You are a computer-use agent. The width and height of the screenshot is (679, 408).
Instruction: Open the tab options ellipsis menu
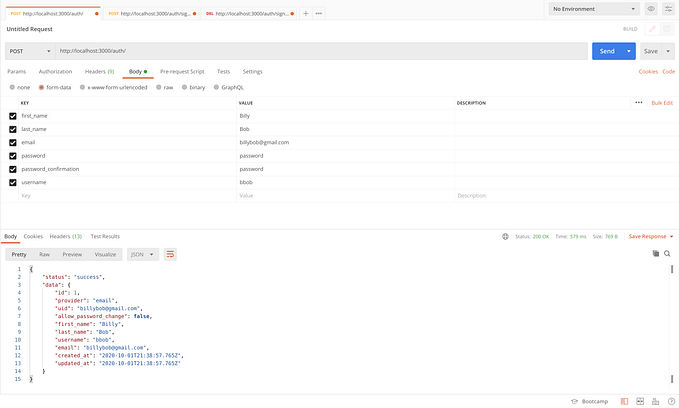[x=319, y=13]
